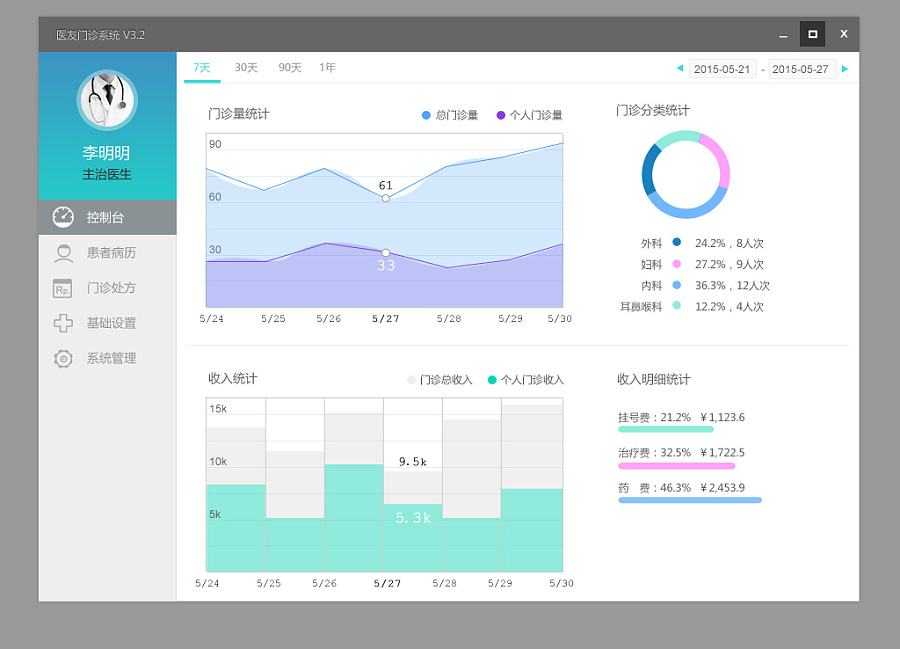Click text 27.2%，9人次
This screenshot has height=649, width=900.
coord(729,265)
